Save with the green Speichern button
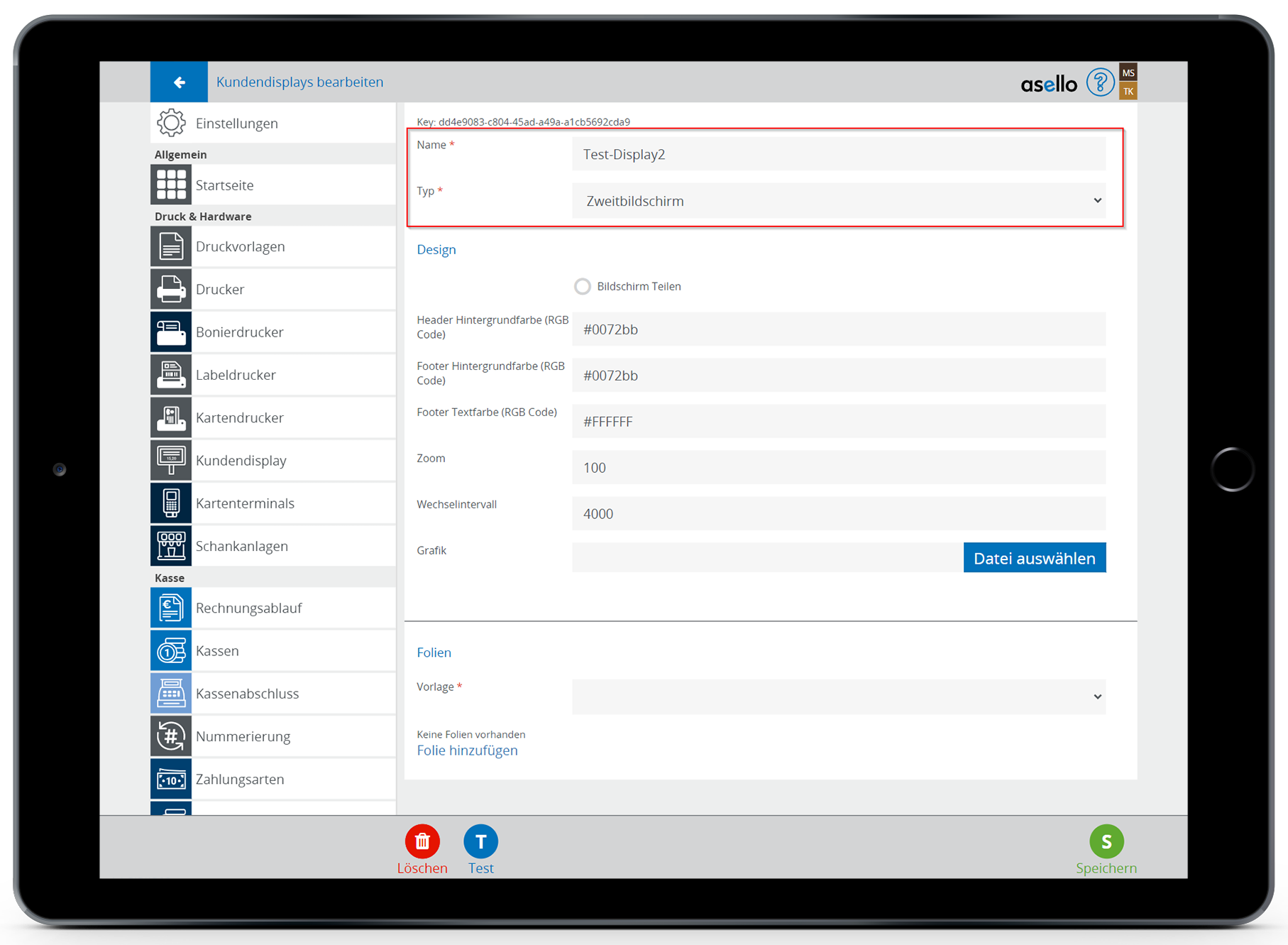The image size is (1288, 945). point(1106,841)
